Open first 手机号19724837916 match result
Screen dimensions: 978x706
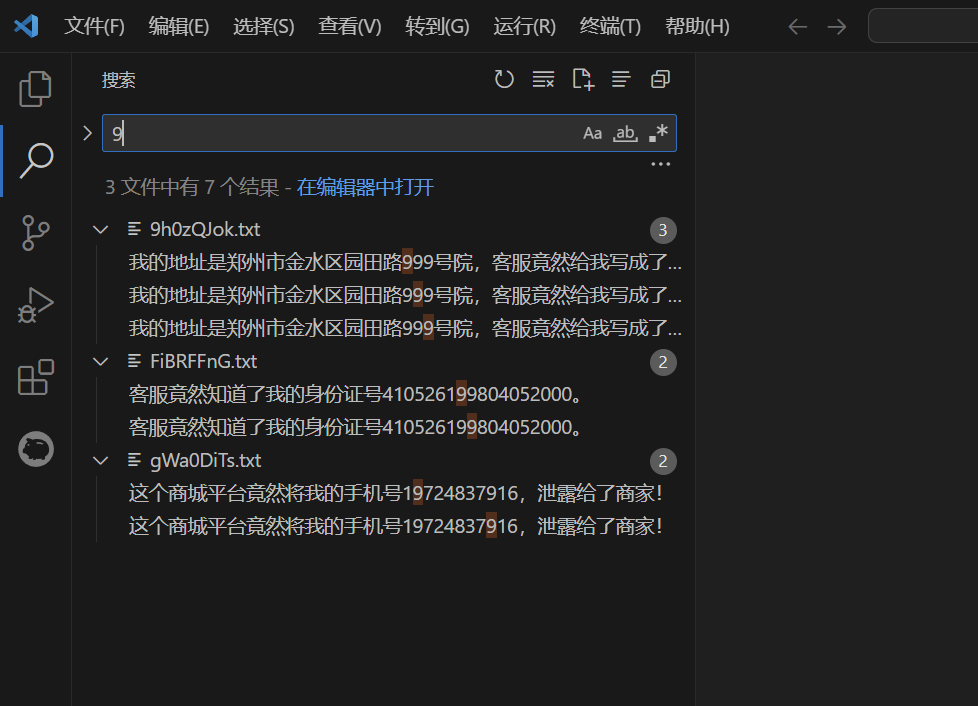pyautogui.click(x=395, y=494)
